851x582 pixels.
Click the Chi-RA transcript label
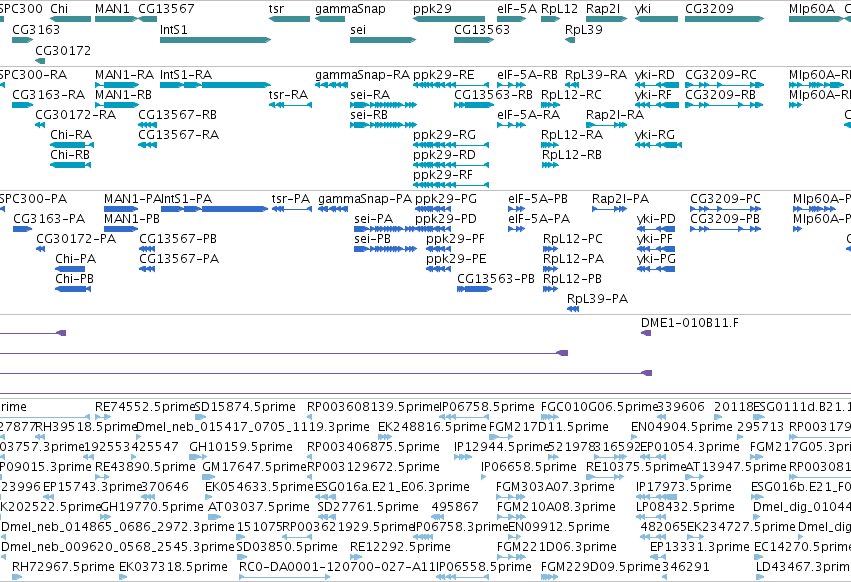click(x=71, y=135)
